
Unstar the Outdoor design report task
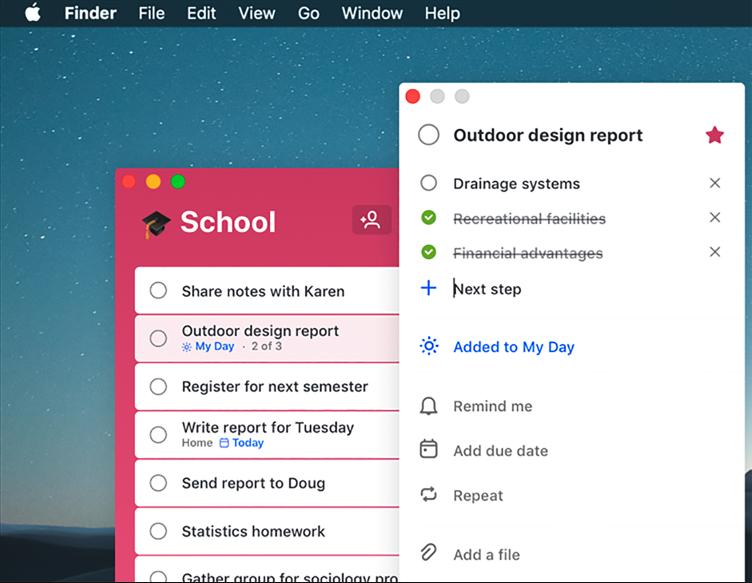715,135
